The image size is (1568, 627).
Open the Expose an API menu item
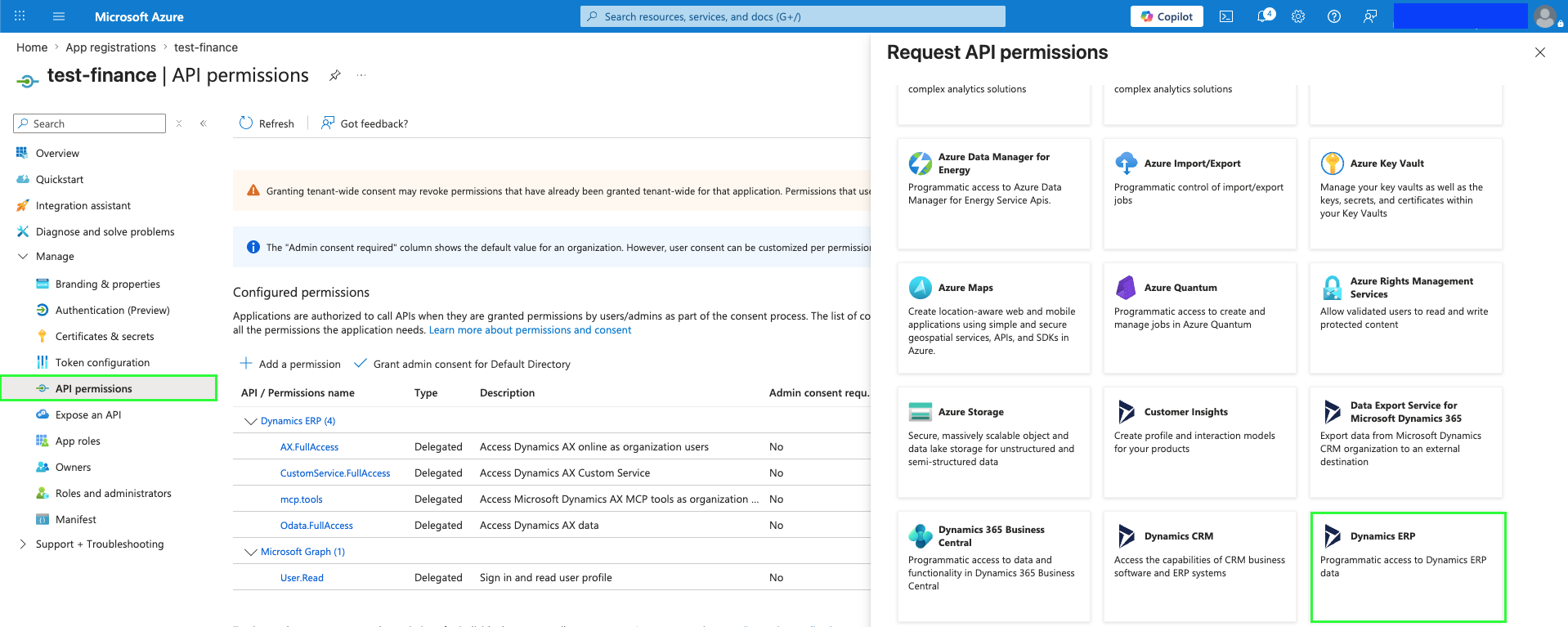88,414
